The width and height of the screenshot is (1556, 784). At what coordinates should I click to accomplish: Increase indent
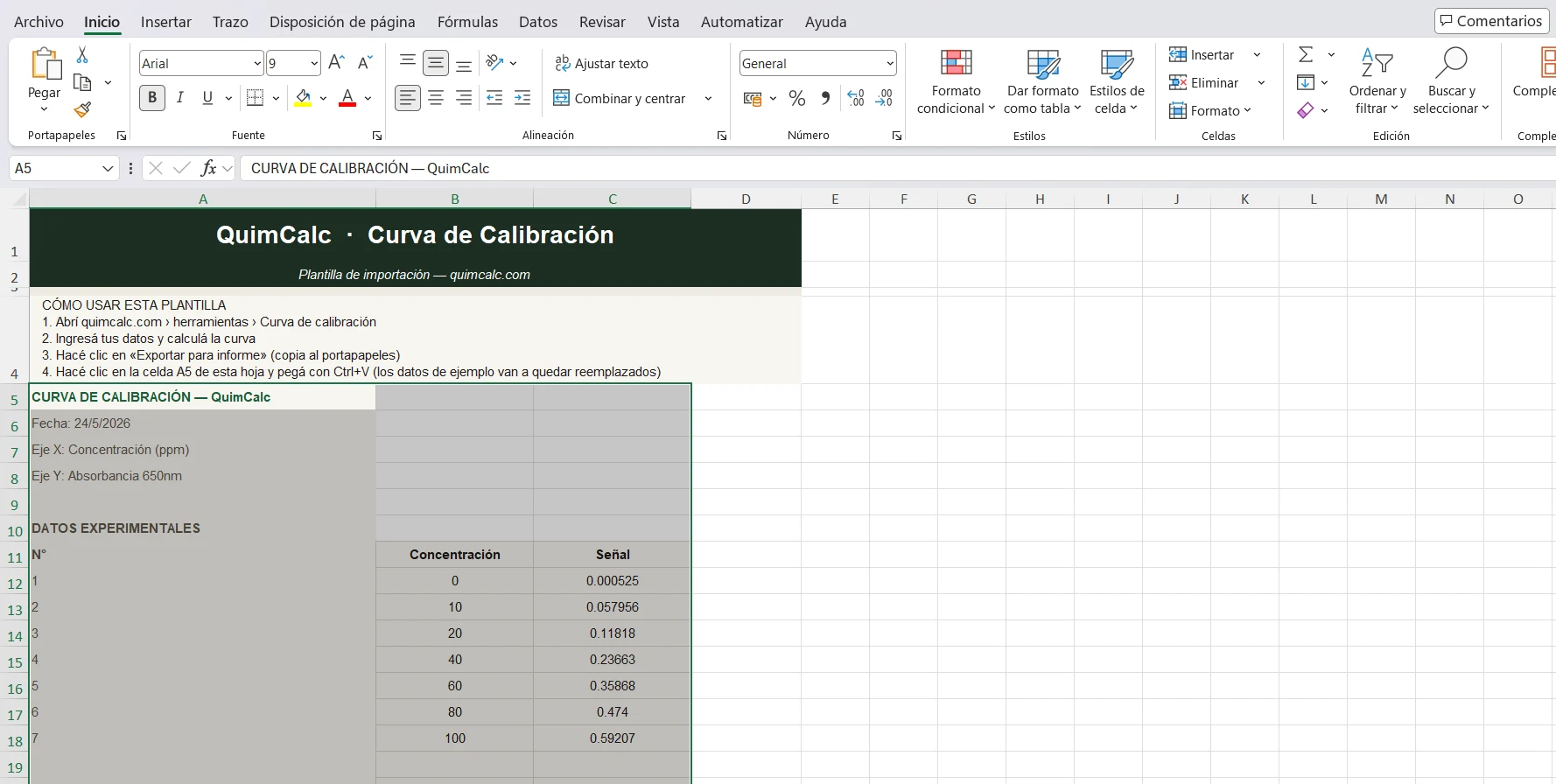[522, 98]
